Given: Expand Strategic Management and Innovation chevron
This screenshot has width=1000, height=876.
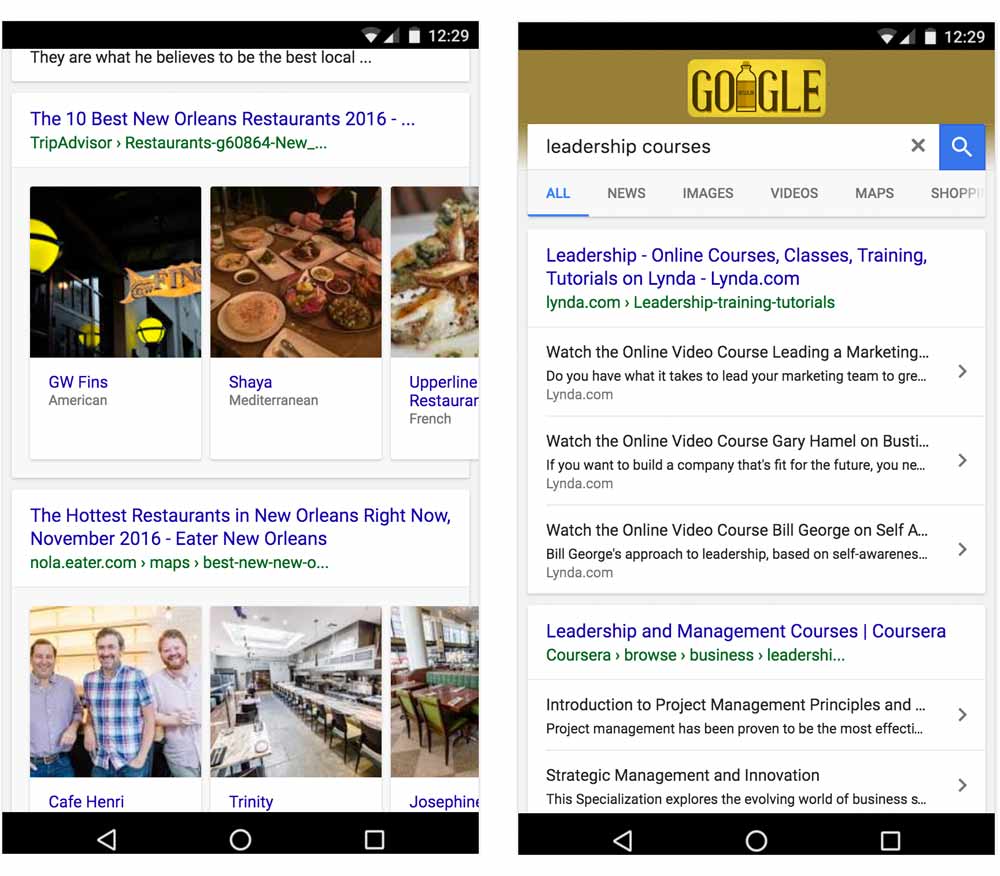Looking at the screenshot, I should click(x=962, y=785).
